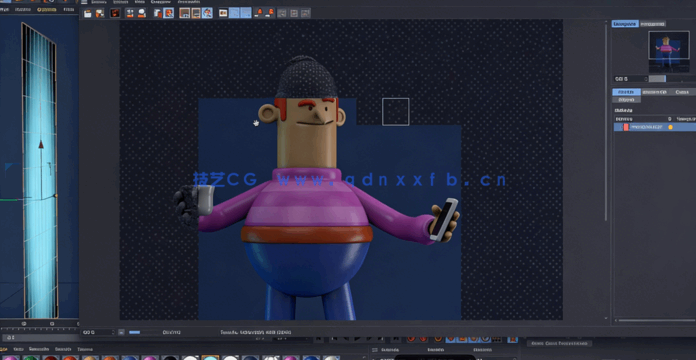Click the white filmstrip icon in the toolbar
This screenshot has height=360, width=696.
pos(223,13)
